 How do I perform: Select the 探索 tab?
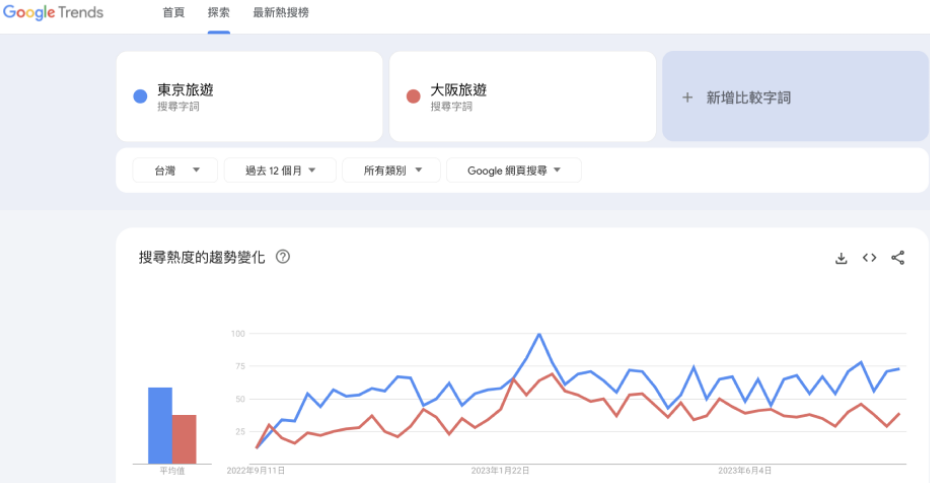(x=218, y=12)
